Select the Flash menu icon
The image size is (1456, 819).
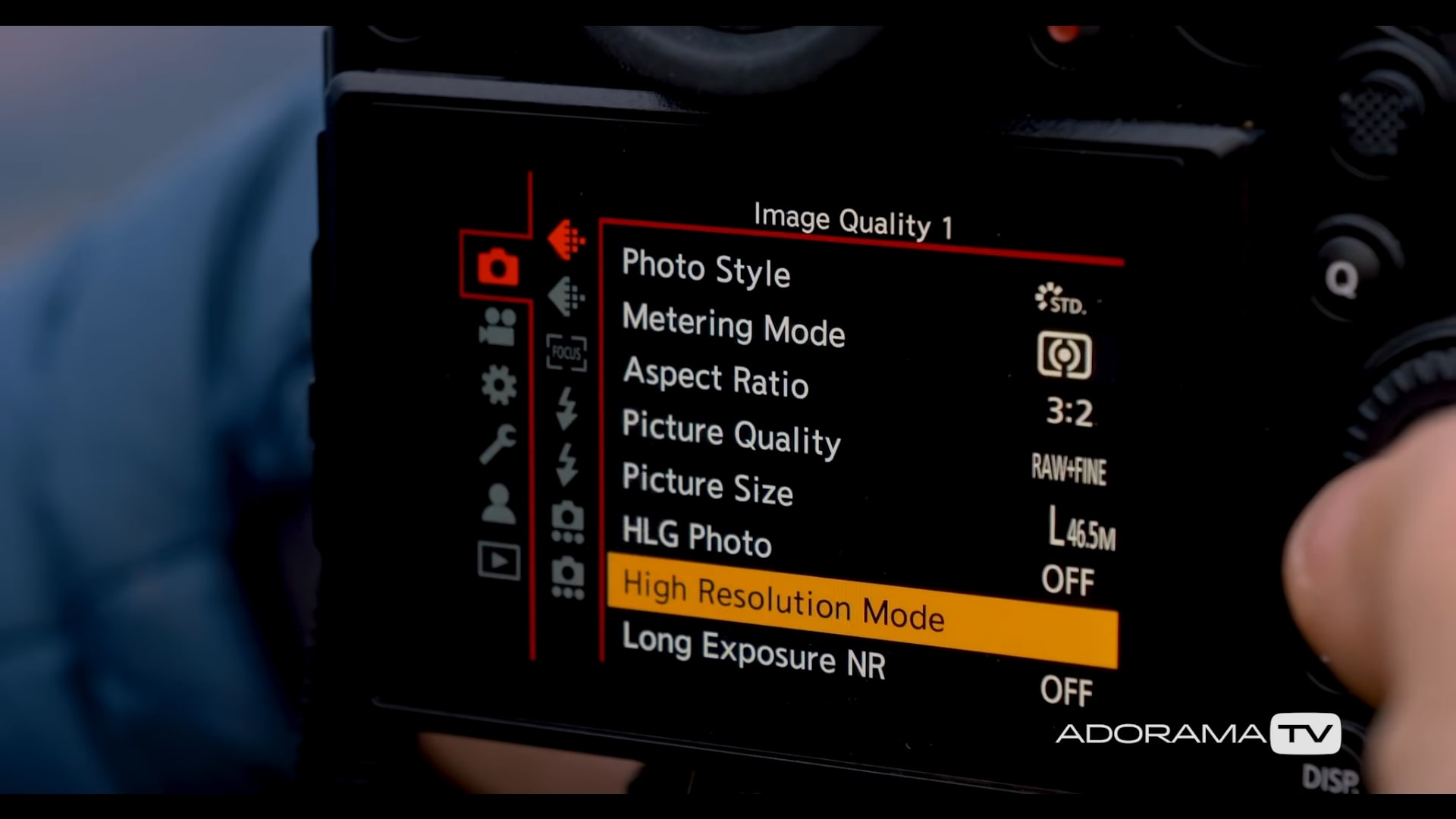pyautogui.click(x=565, y=407)
